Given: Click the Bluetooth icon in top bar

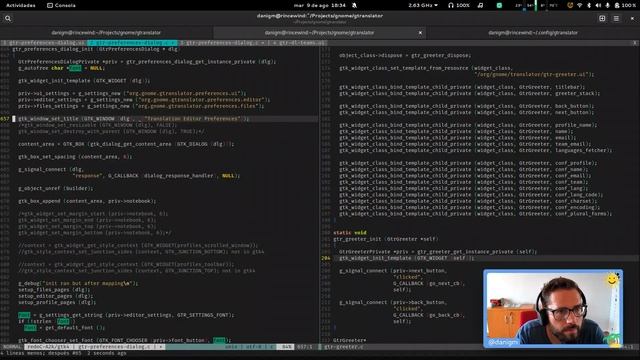Looking at the screenshot, I should point(589,5).
